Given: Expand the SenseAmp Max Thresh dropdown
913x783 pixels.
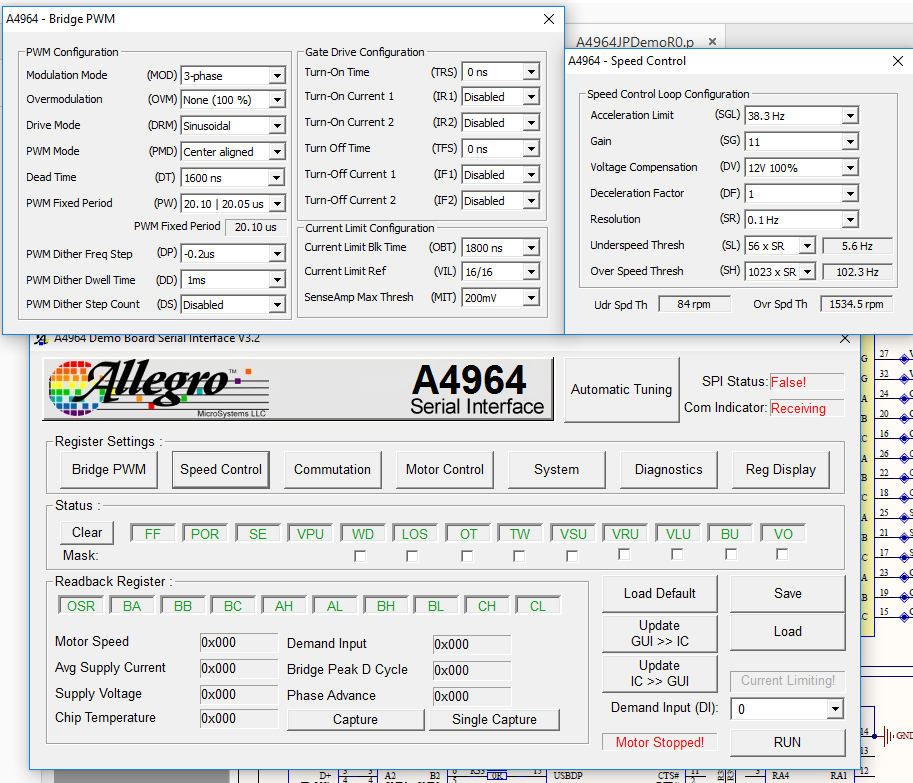Looking at the screenshot, I should [x=531, y=298].
